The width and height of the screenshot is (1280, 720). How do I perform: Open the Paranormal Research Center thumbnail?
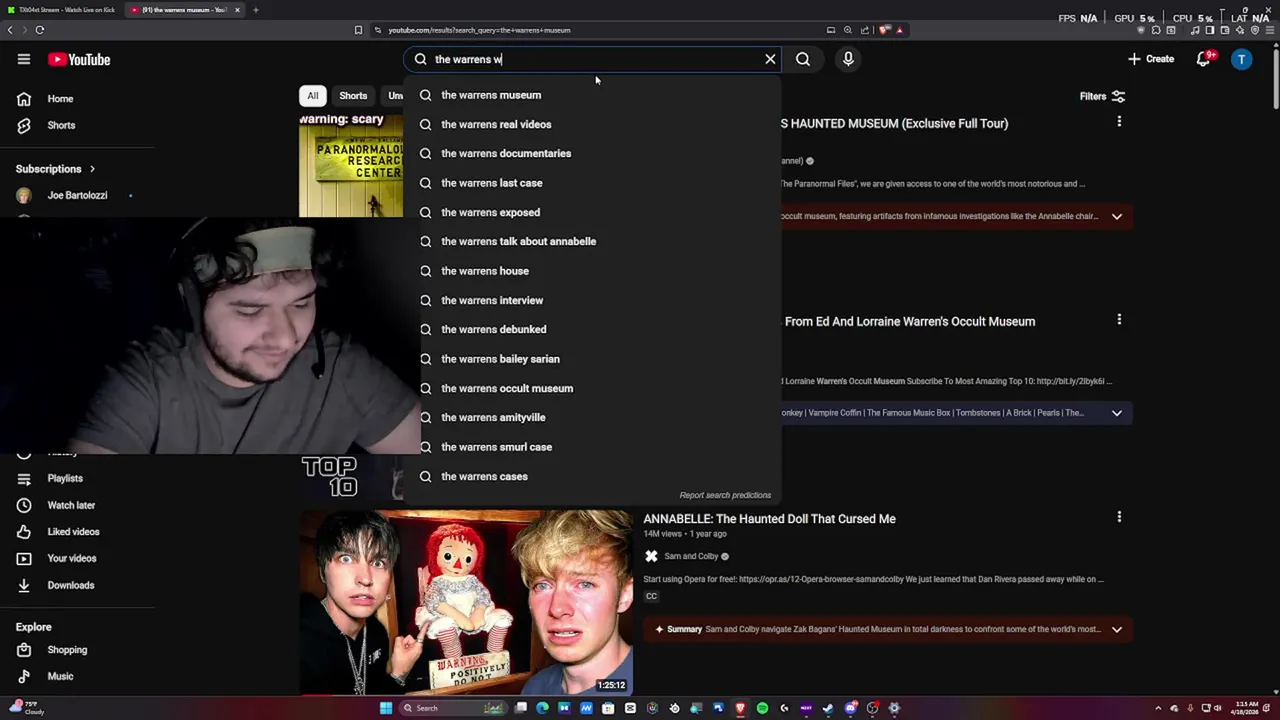coord(351,165)
